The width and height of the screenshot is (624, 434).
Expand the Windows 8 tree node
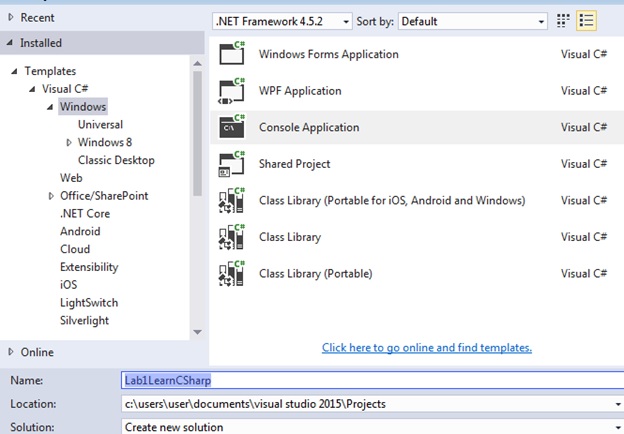(69, 142)
